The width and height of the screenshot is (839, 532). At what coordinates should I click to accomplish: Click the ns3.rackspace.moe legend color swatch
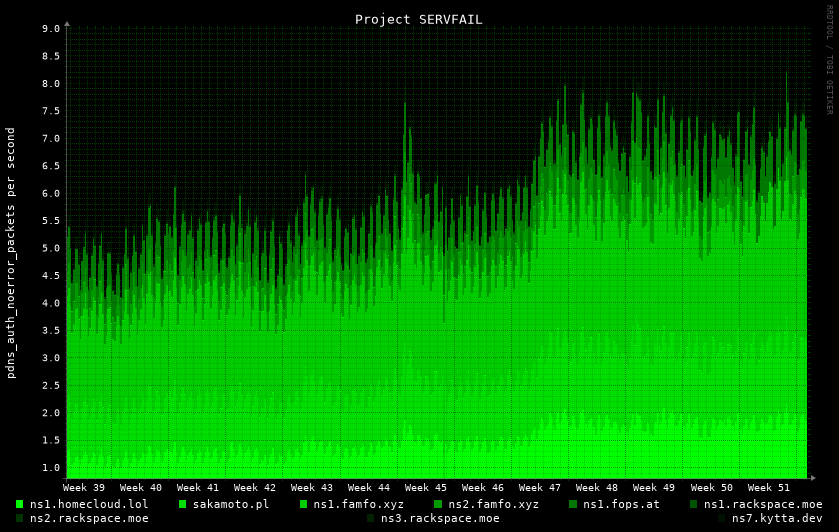coord(371,518)
